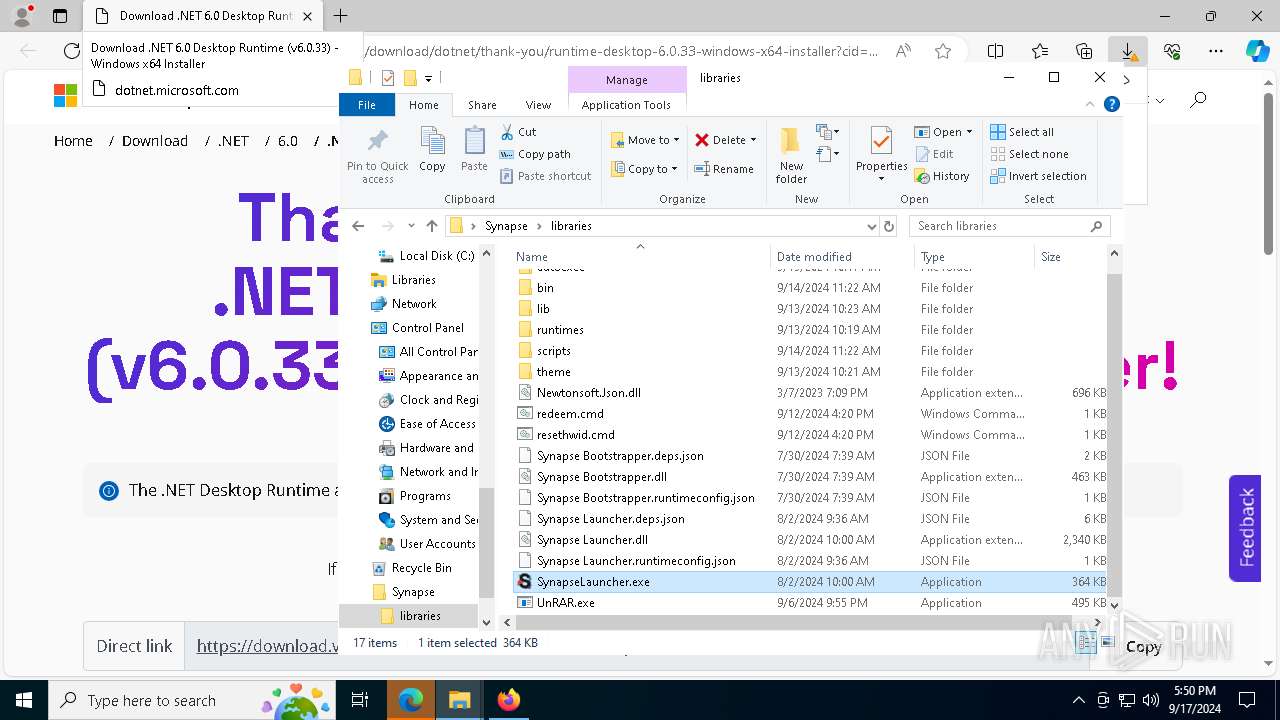The height and width of the screenshot is (720, 1280).
Task: Select SynapseLauncher.exe
Action: [x=810, y=582]
